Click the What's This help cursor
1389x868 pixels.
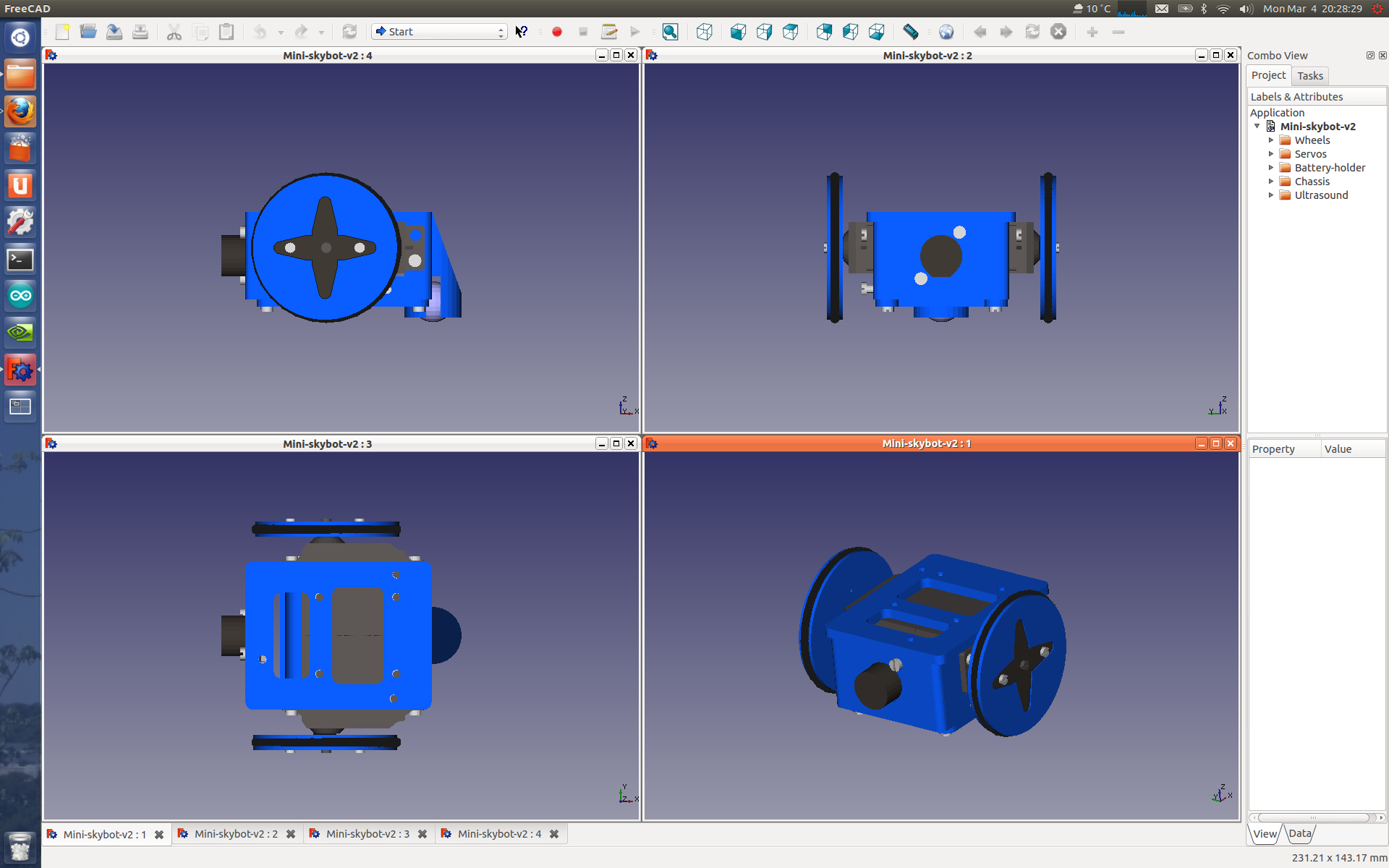(x=521, y=32)
